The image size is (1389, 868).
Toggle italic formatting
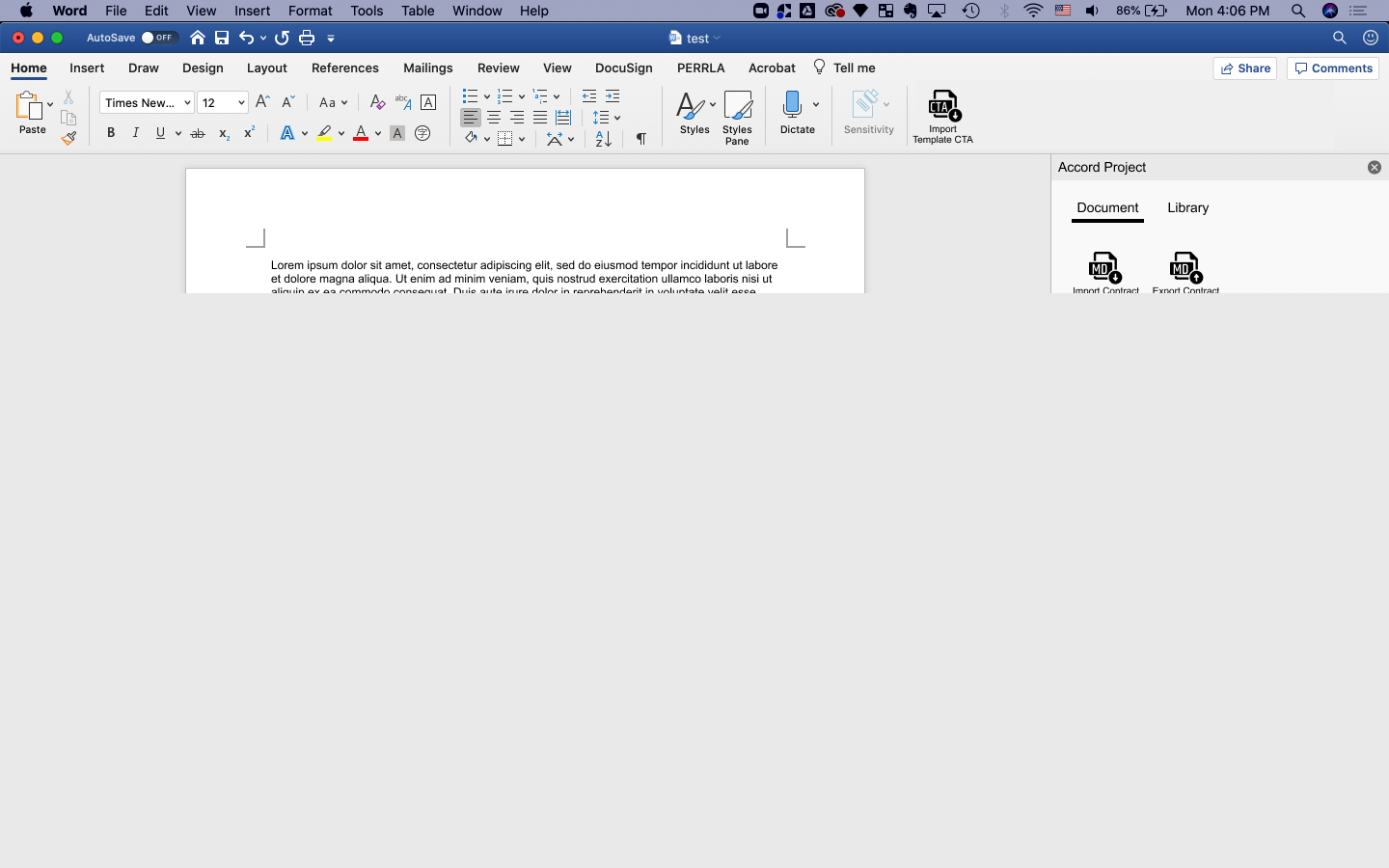(x=136, y=132)
